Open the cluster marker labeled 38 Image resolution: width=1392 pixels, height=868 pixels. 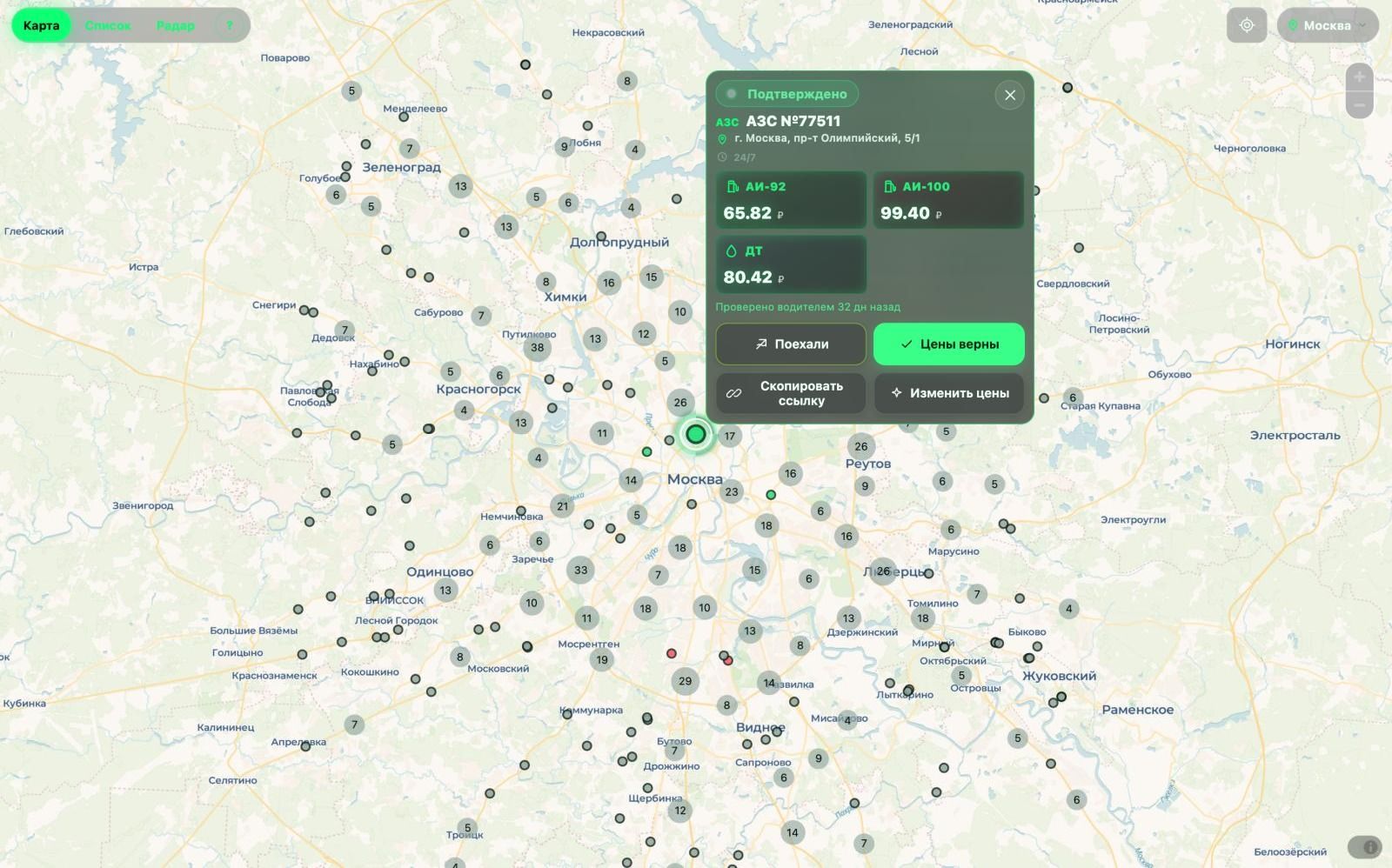(x=538, y=348)
